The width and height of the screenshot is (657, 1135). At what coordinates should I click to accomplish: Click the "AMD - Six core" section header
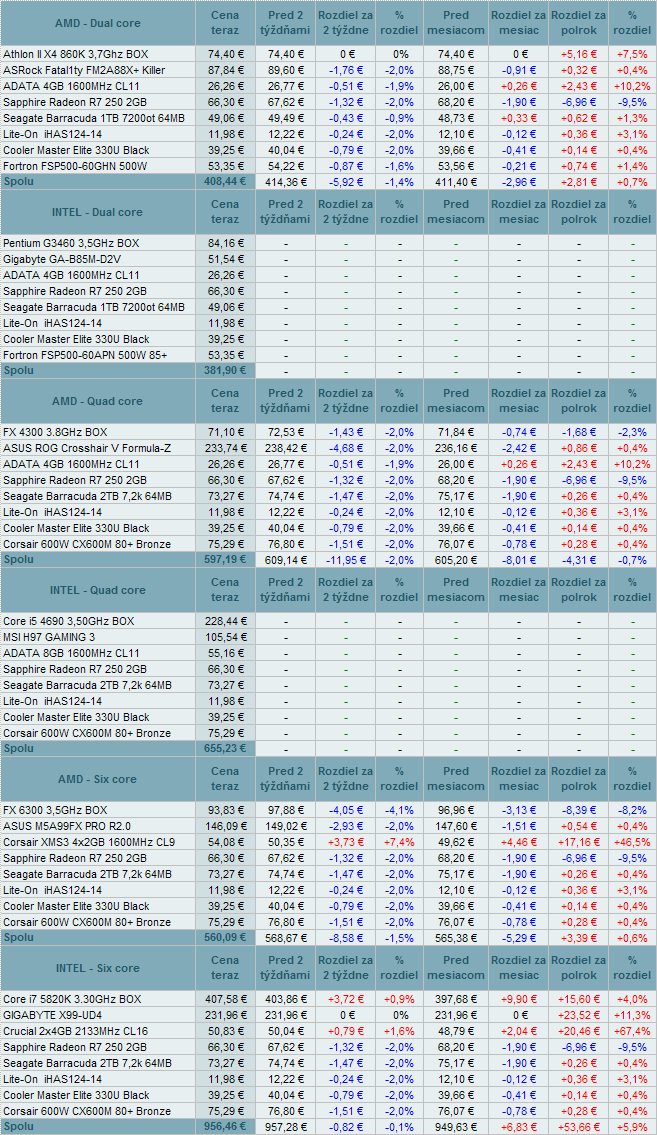click(x=98, y=779)
